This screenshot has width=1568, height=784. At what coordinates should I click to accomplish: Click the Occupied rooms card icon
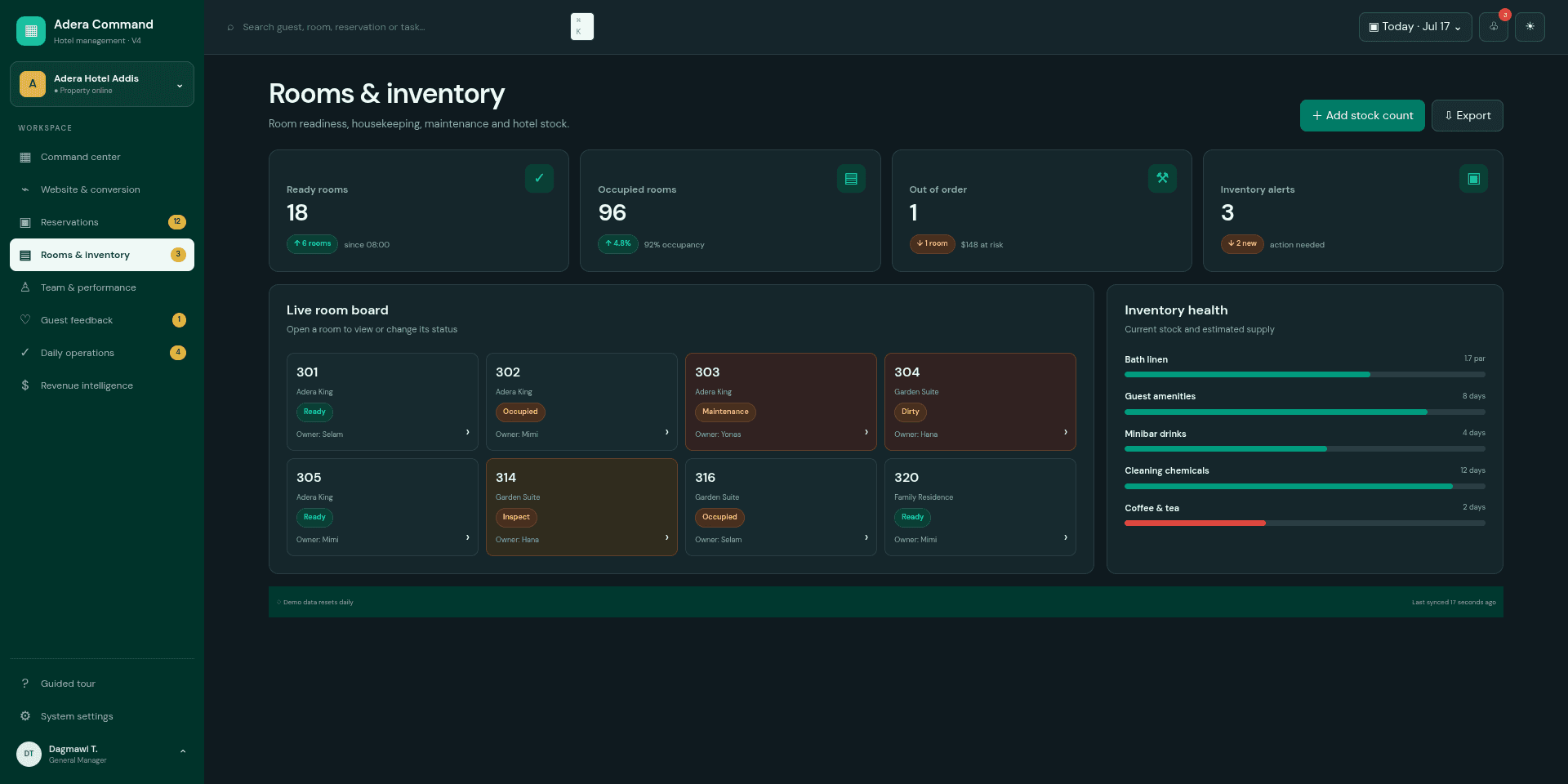point(851,178)
